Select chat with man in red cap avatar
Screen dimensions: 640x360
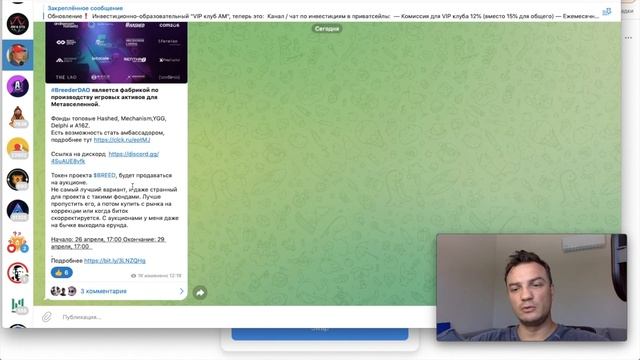coord(18,55)
